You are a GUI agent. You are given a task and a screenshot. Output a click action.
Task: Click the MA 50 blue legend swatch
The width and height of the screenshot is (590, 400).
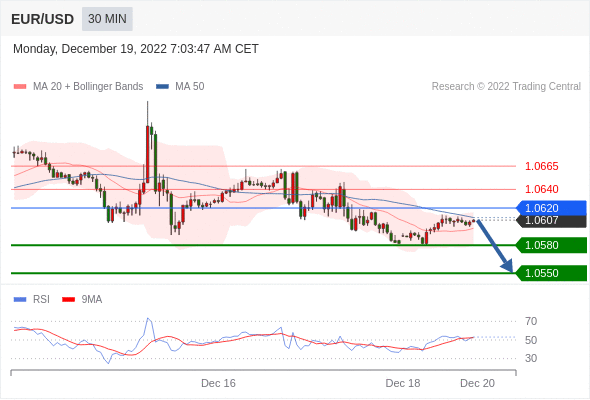point(162,87)
